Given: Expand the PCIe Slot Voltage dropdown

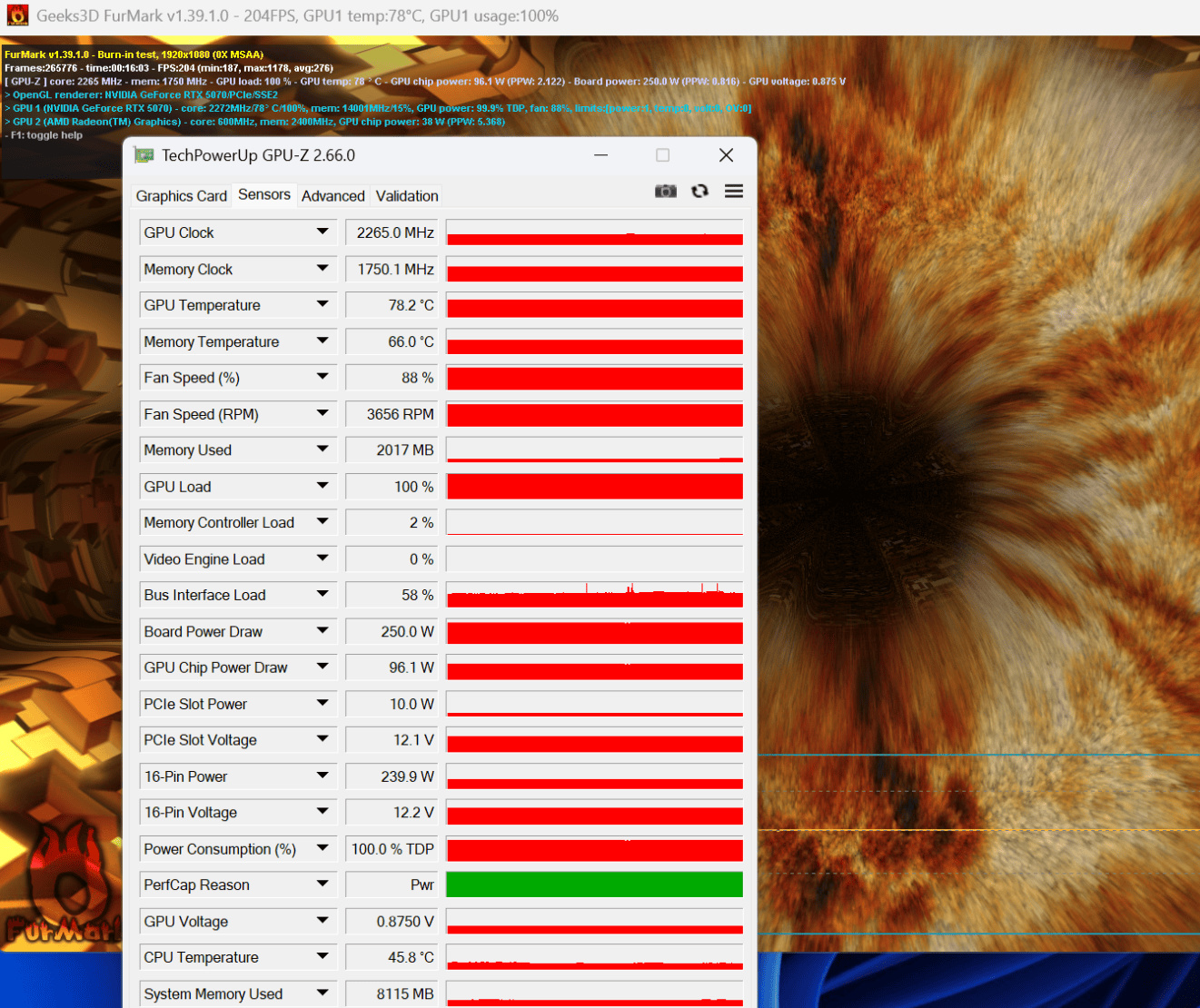Looking at the screenshot, I should click(x=322, y=740).
